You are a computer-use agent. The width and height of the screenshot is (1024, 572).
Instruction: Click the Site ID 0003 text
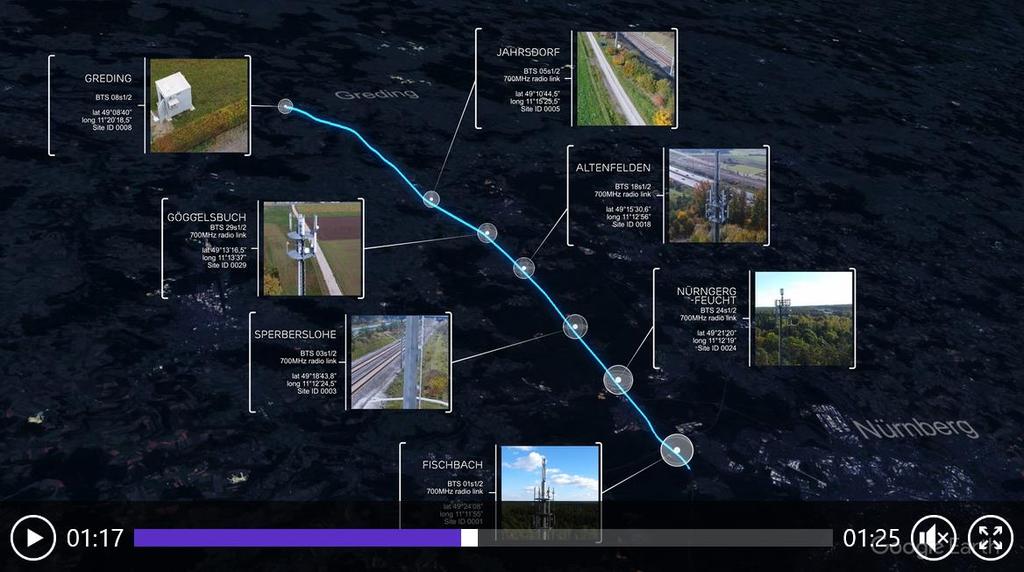[x=317, y=391]
